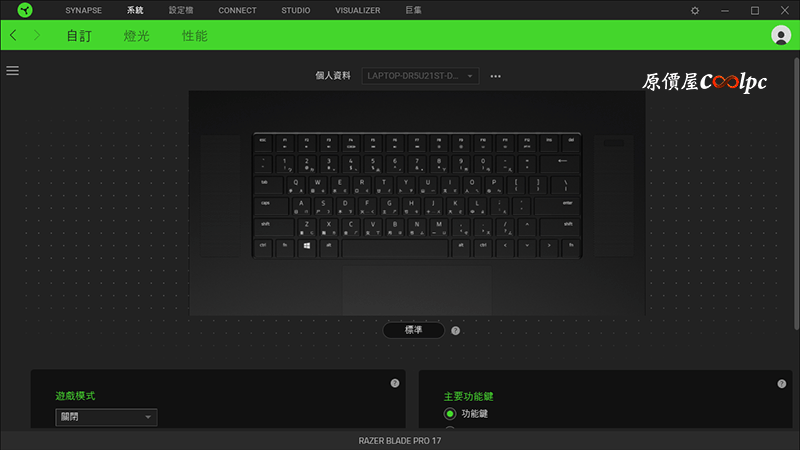Image resolution: width=800 pixels, height=450 pixels.
Task: Open the 設定檔 tab
Action: [181, 10]
